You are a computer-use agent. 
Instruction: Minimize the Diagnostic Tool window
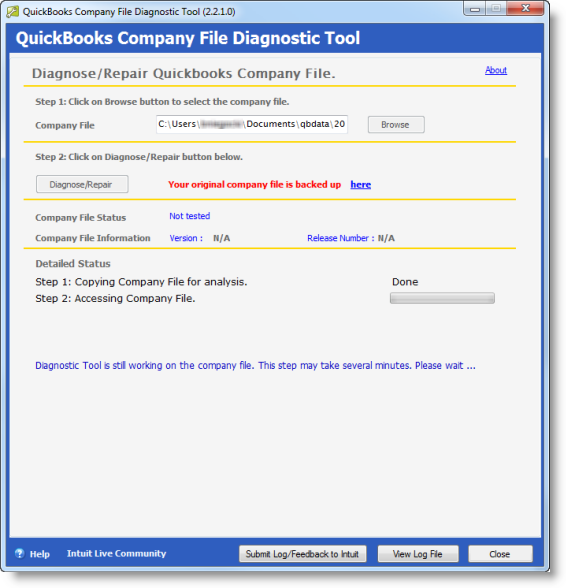(475, 9)
